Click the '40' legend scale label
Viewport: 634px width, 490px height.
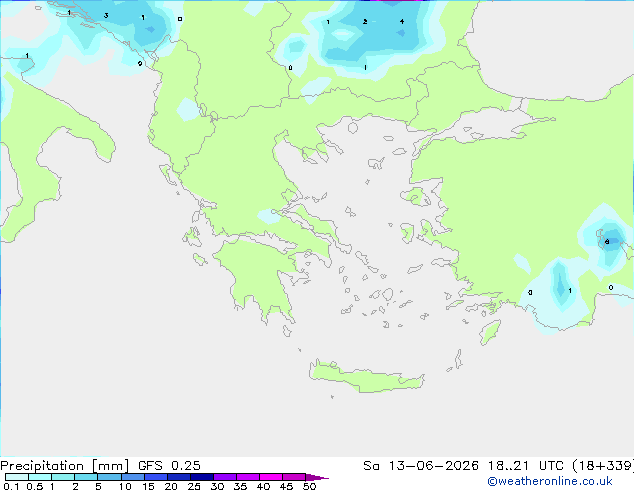click(263, 486)
